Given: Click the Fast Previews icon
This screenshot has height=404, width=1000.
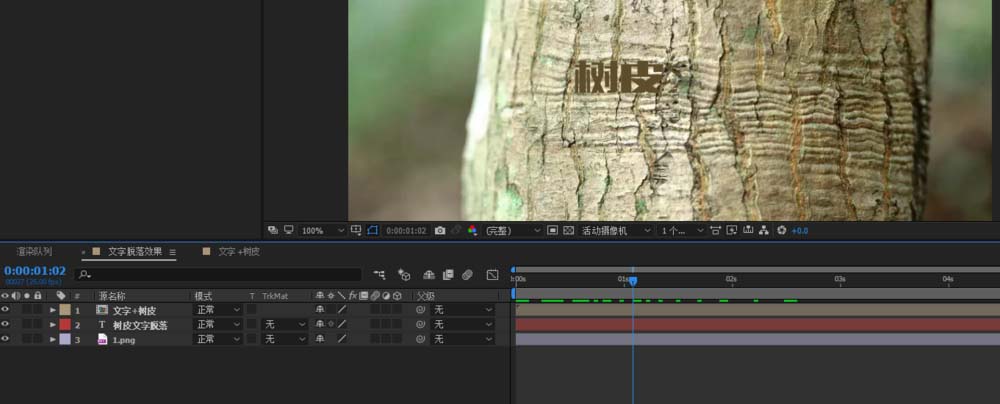Looking at the screenshot, I should pyautogui.click(x=732, y=230).
